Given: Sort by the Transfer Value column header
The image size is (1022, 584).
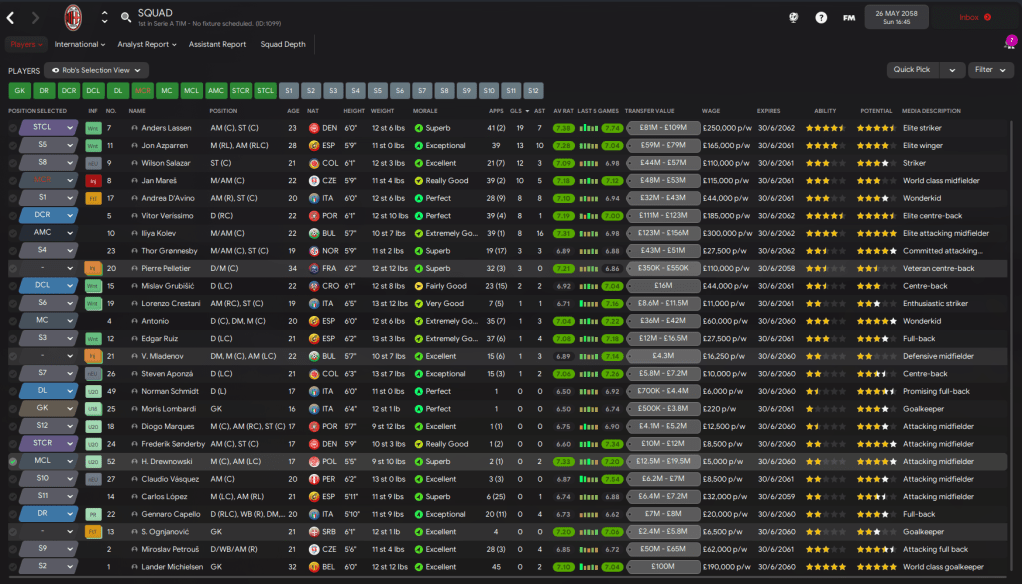Looking at the screenshot, I should (650, 111).
